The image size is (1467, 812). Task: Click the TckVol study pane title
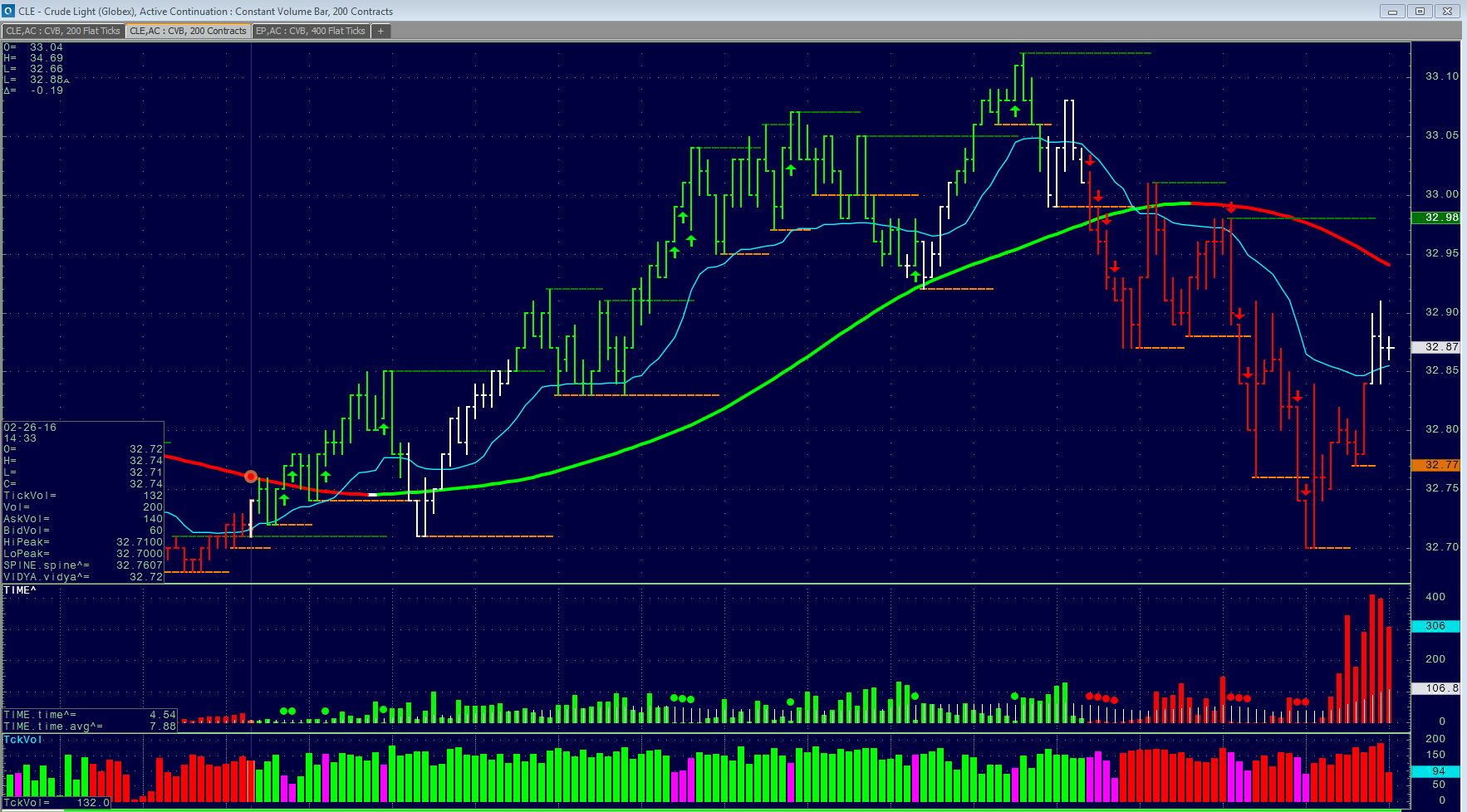pyautogui.click(x=22, y=739)
